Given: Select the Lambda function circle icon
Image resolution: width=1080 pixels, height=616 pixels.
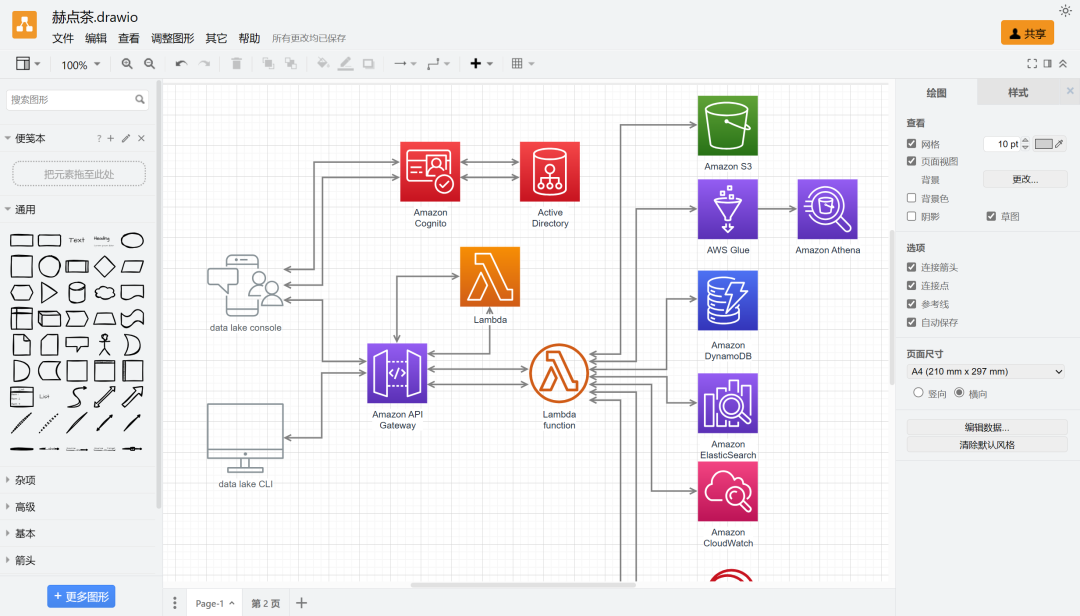Looking at the screenshot, I should (559, 373).
